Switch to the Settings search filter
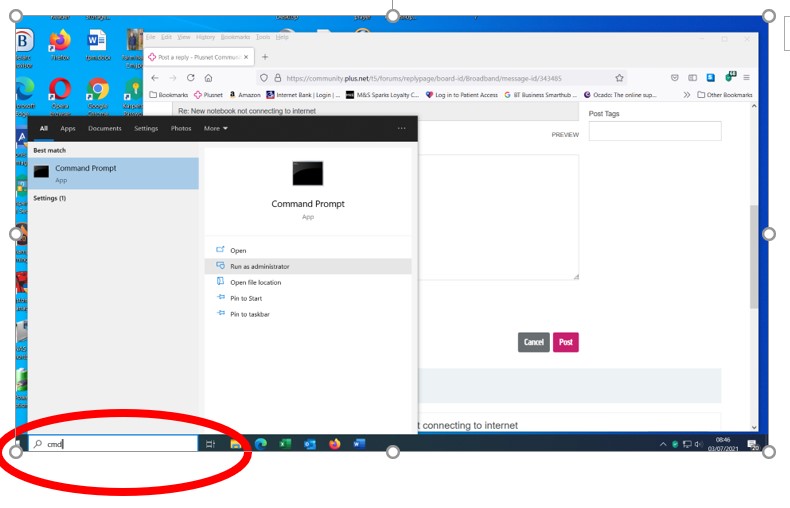The image size is (790, 508). click(146, 129)
